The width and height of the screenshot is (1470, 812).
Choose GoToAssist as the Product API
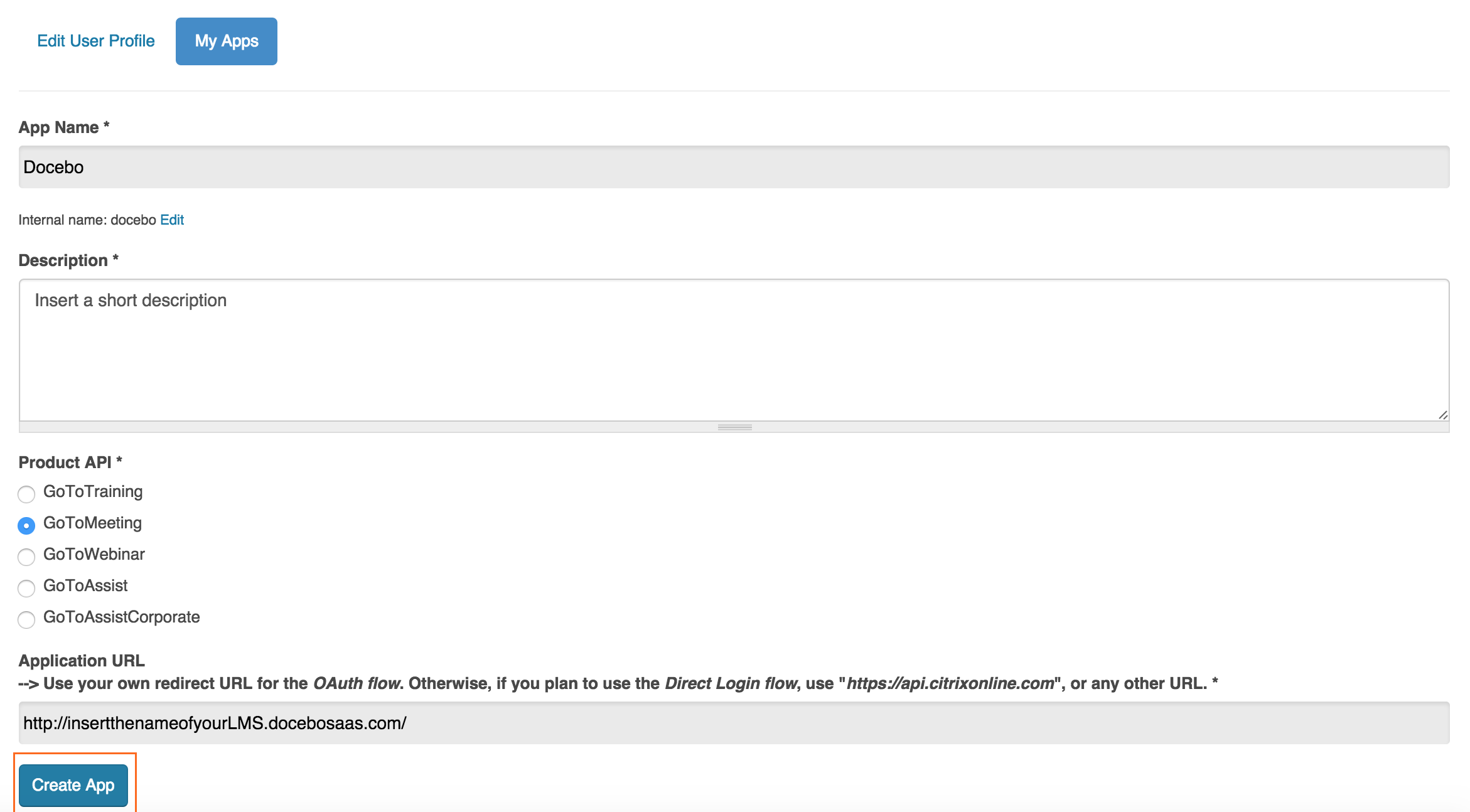coord(26,588)
